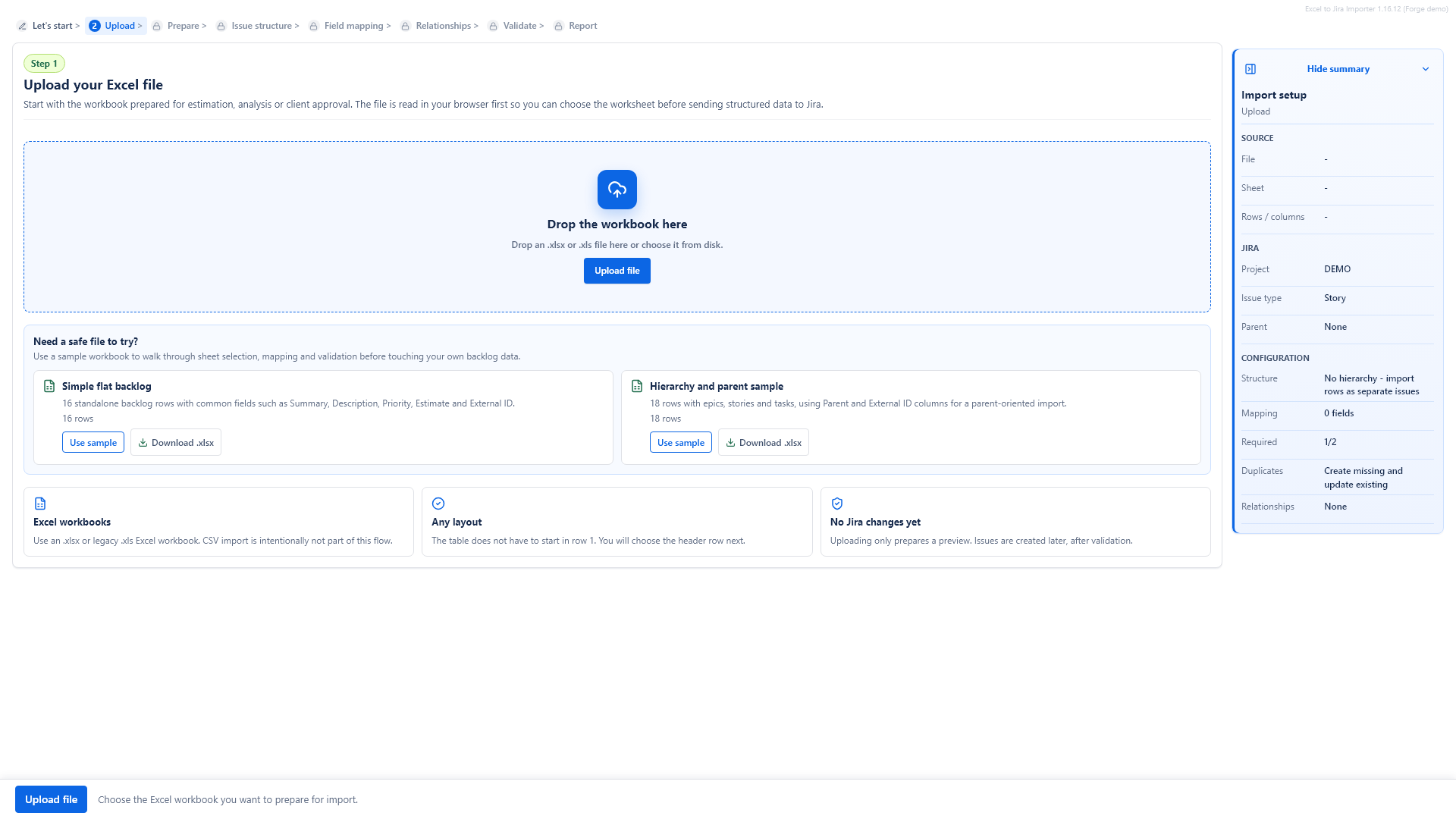
Task: Click the lock icon beside Report step
Action: tap(559, 26)
